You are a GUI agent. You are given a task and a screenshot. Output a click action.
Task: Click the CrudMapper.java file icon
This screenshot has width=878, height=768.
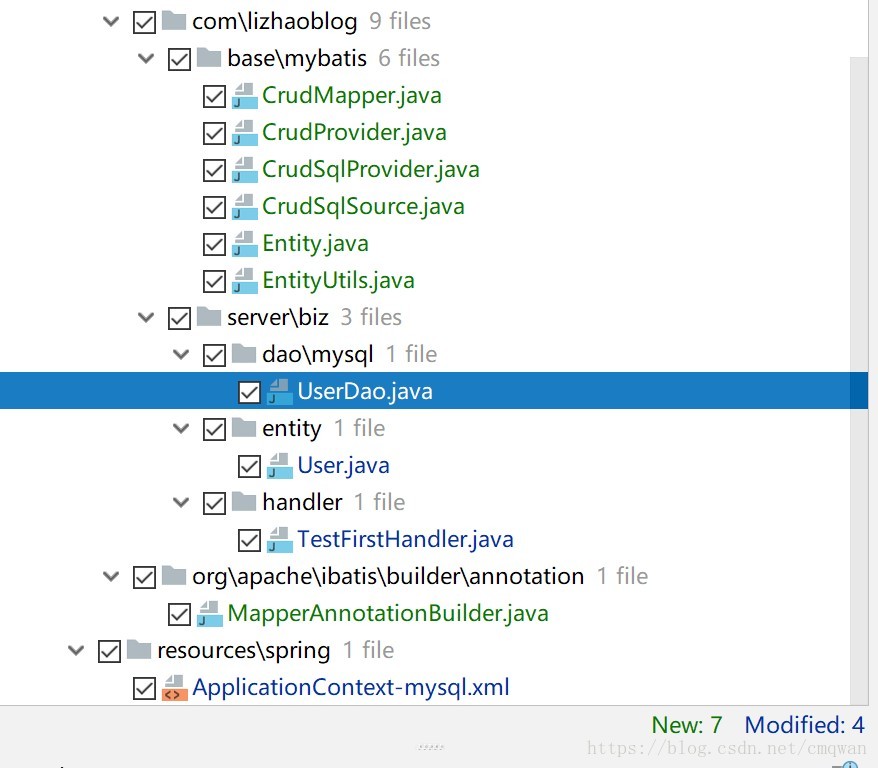tap(244, 97)
